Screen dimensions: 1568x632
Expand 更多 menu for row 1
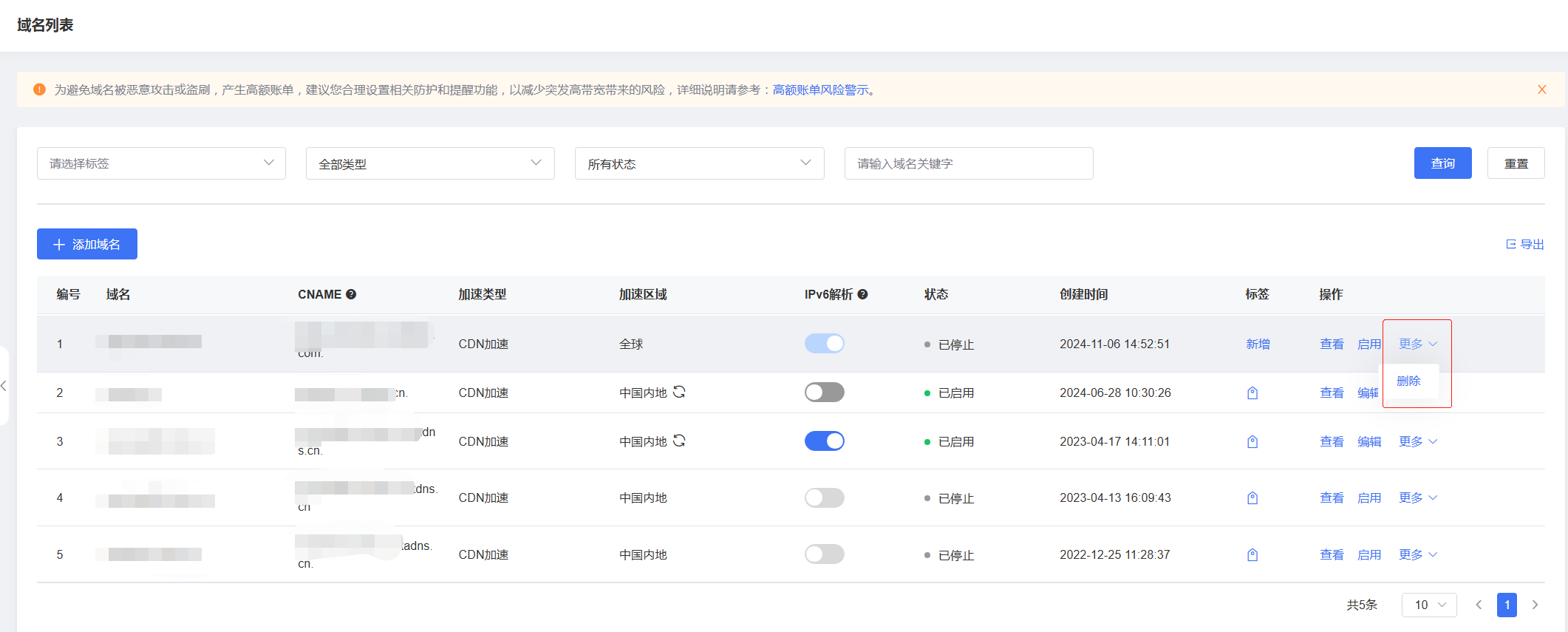[x=1418, y=344]
